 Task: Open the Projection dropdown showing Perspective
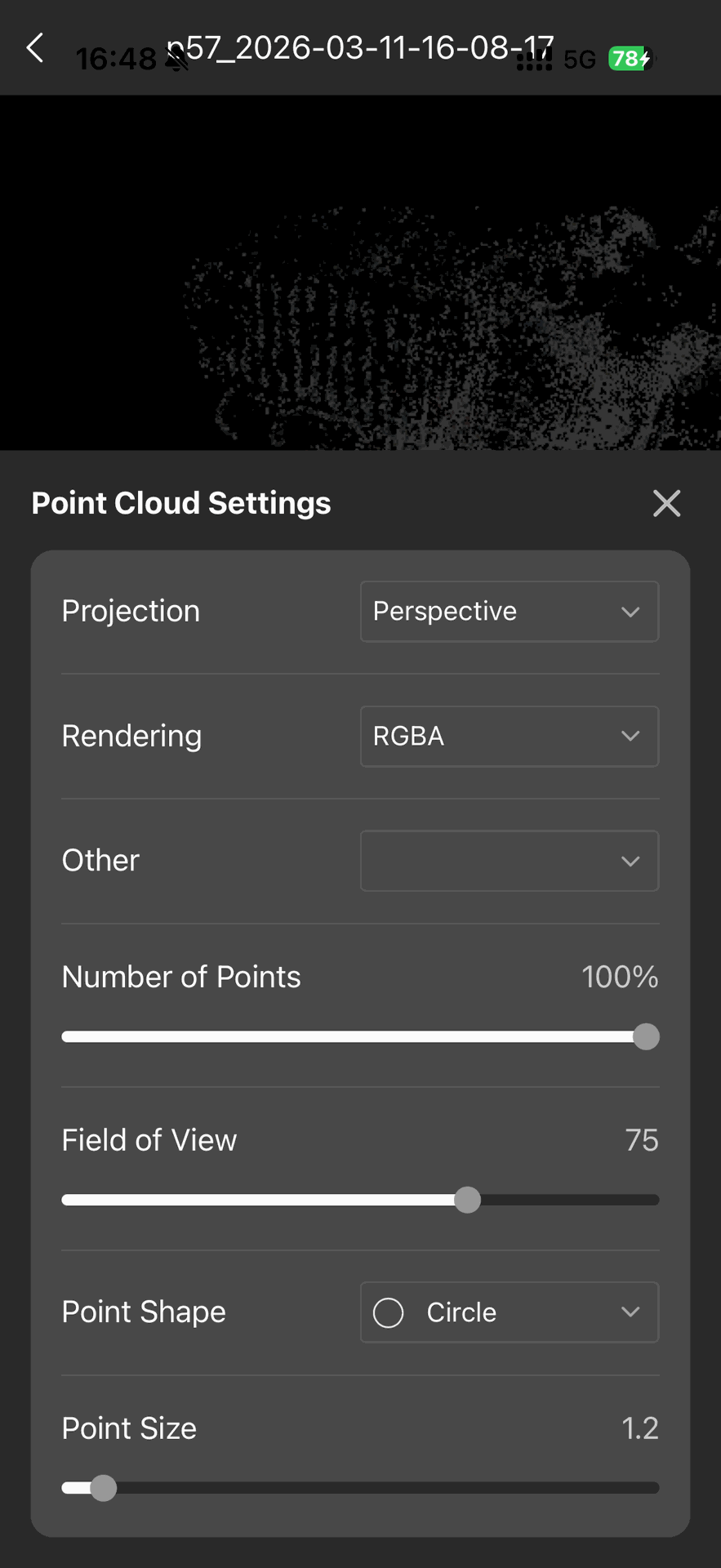click(509, 612)
